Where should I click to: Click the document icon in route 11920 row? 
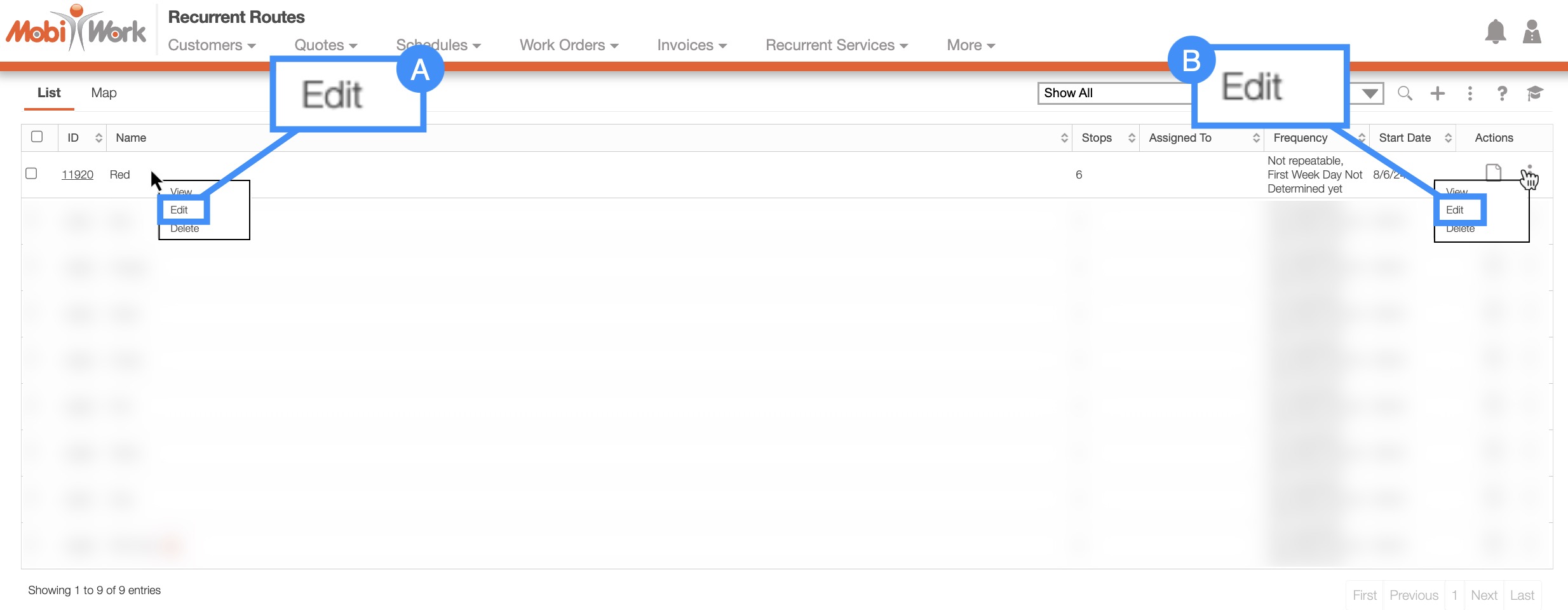(1493, 172)
